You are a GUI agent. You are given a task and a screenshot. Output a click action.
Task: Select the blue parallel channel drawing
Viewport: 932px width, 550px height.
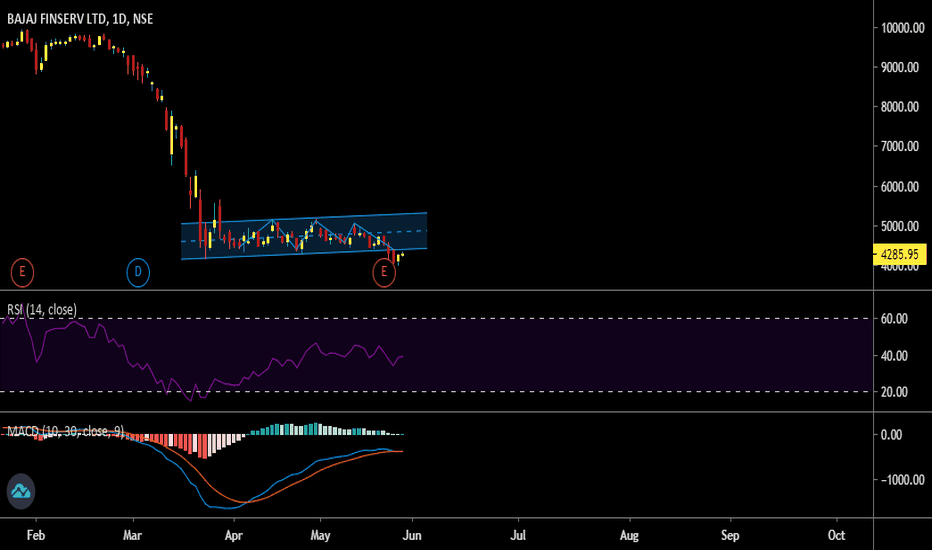tap(304, 236)
